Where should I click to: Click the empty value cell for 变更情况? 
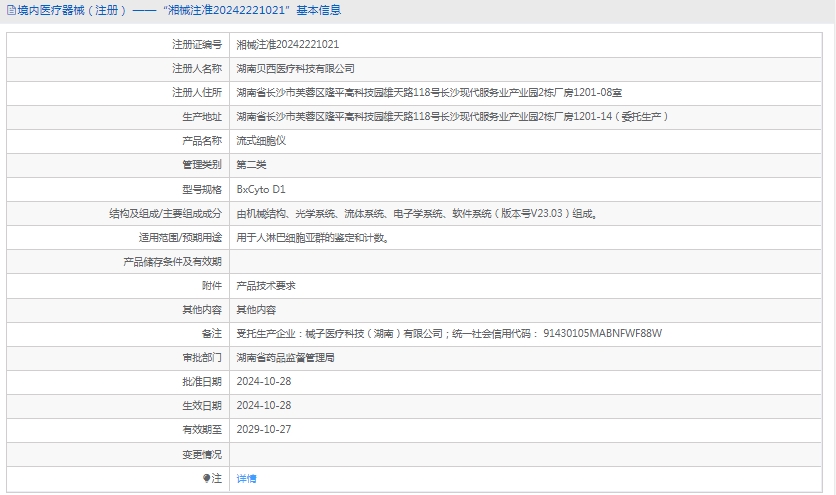point(530,454)
